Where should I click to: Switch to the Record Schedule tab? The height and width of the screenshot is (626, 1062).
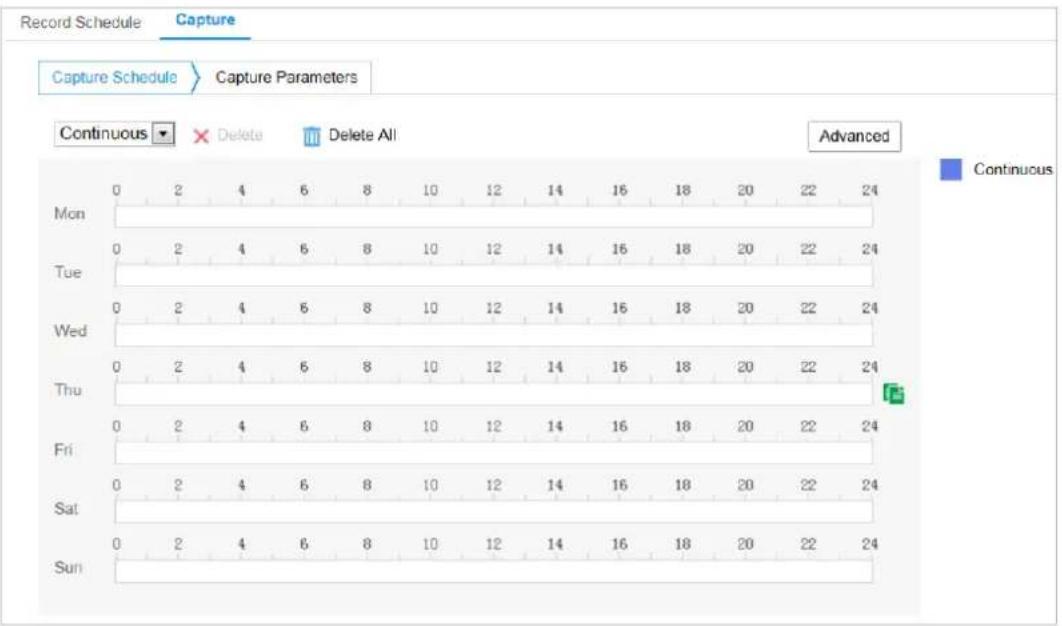81,22
